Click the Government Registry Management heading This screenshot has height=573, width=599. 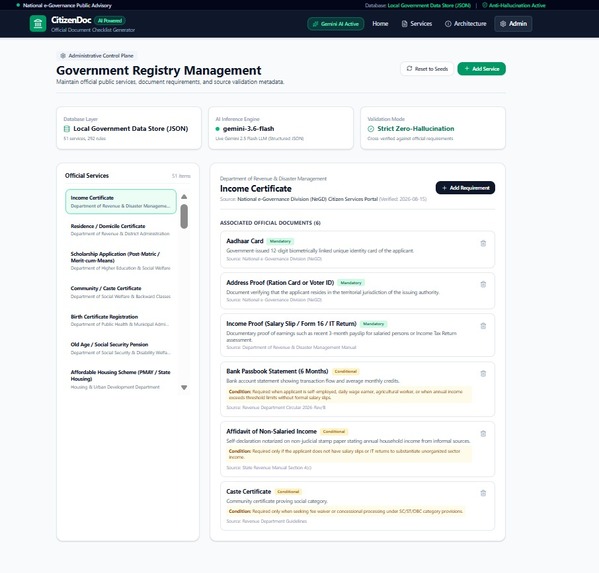(159, 70)
